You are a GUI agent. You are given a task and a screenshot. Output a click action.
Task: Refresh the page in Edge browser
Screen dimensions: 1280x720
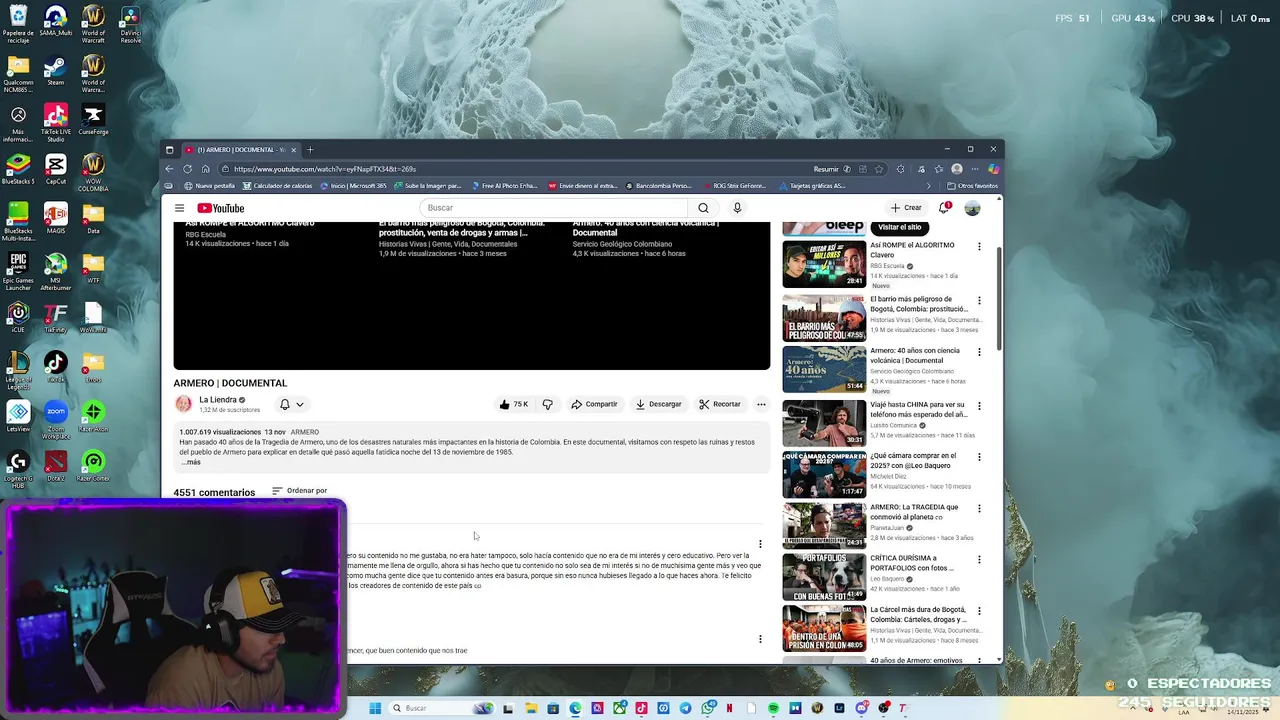[187, 169]
